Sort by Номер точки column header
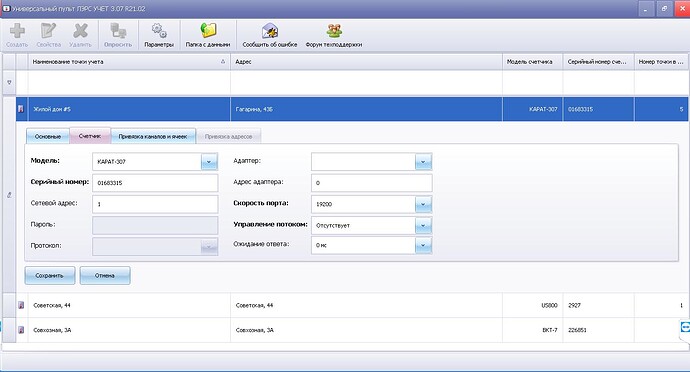690x372 pixels. click(x=661, y=62)
